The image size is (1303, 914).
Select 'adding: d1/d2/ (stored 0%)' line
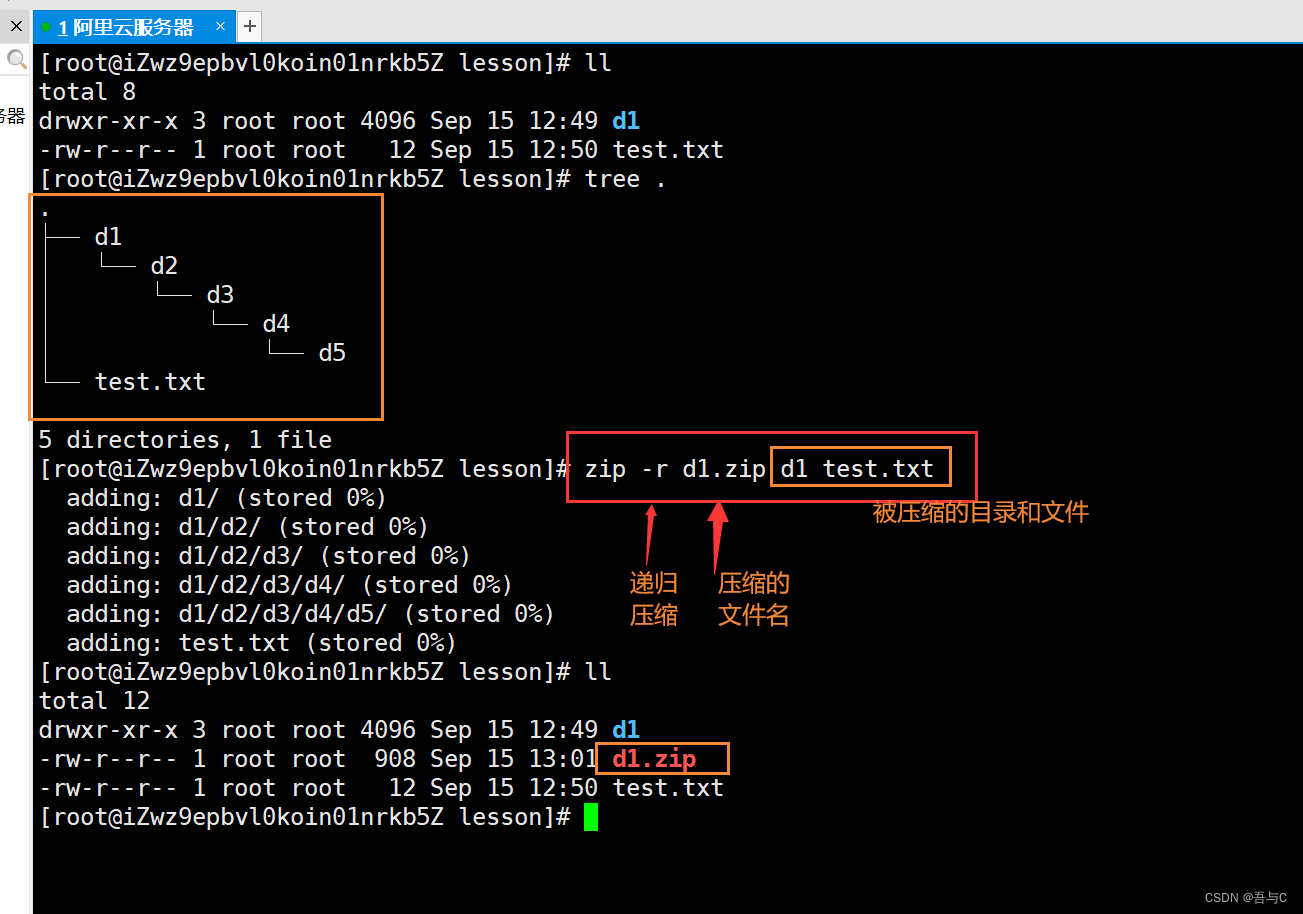[248, 527]
